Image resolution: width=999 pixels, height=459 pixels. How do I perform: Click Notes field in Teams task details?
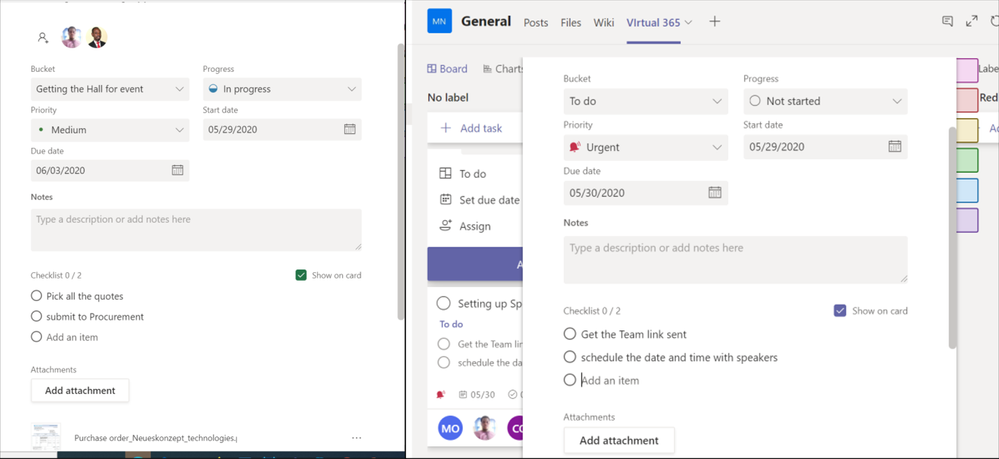pyautogui.click(x=735, y=259)
